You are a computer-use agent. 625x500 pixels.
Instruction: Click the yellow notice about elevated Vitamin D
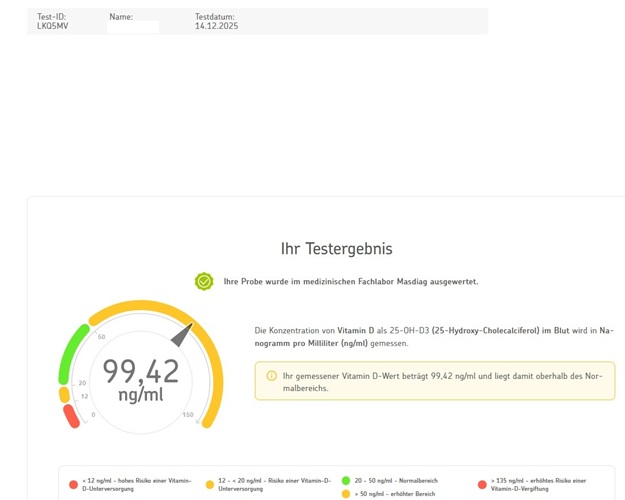pos(435,381)
